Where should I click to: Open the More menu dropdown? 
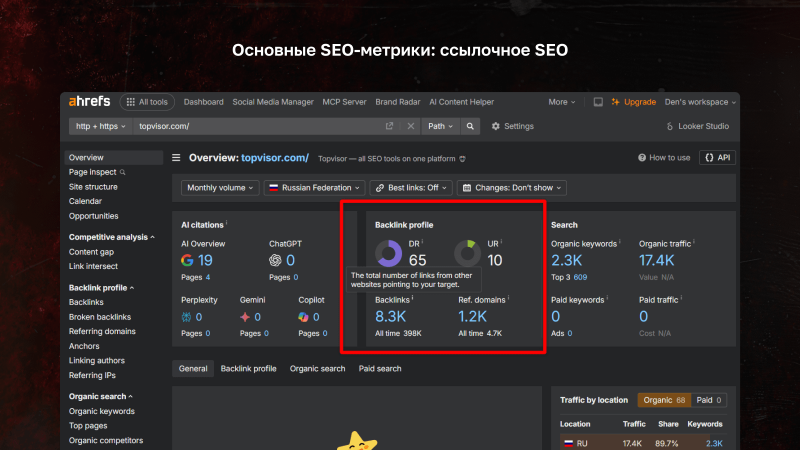point(562,102)
